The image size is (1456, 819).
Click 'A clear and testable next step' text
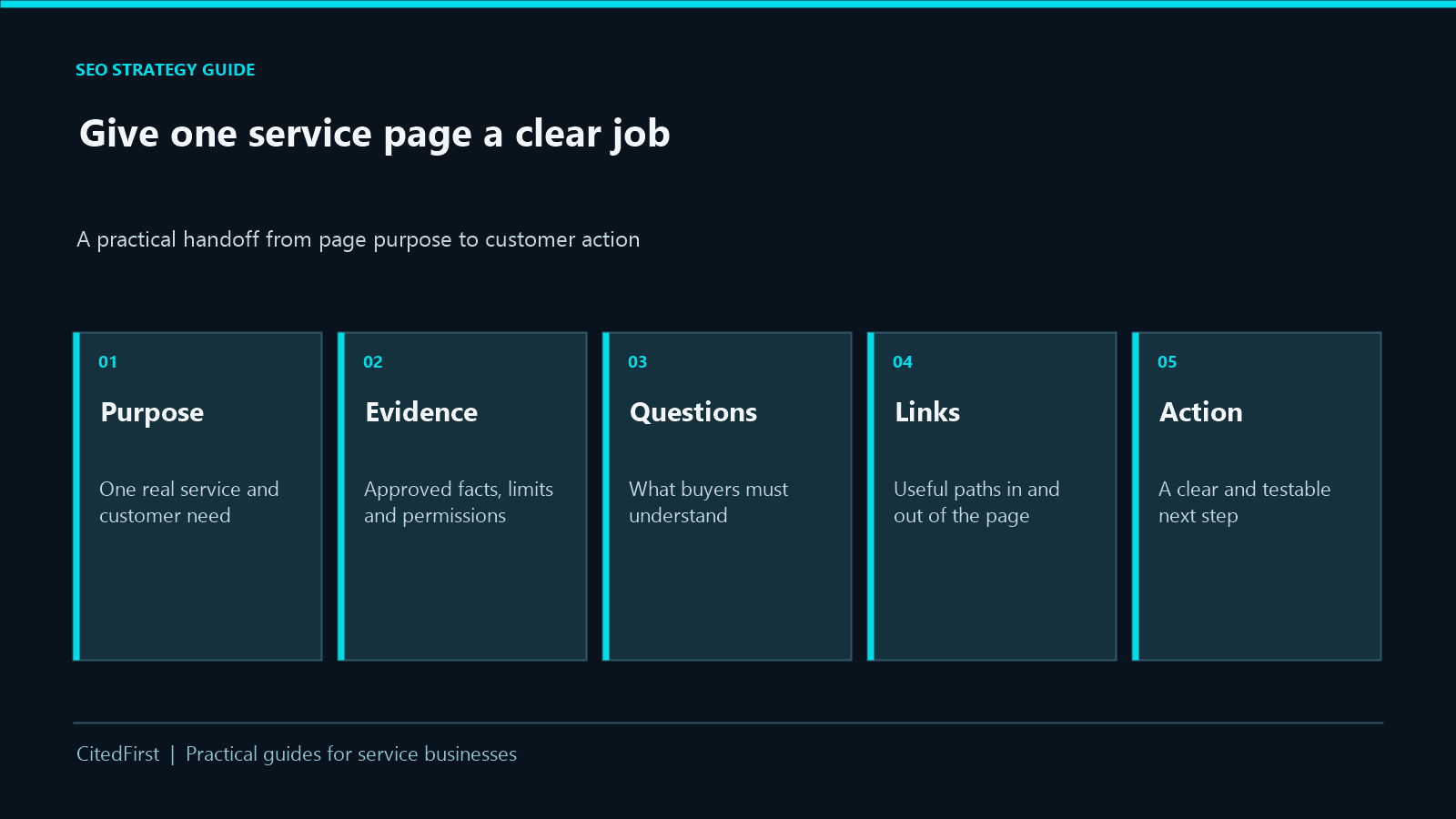click(1245, 502)
